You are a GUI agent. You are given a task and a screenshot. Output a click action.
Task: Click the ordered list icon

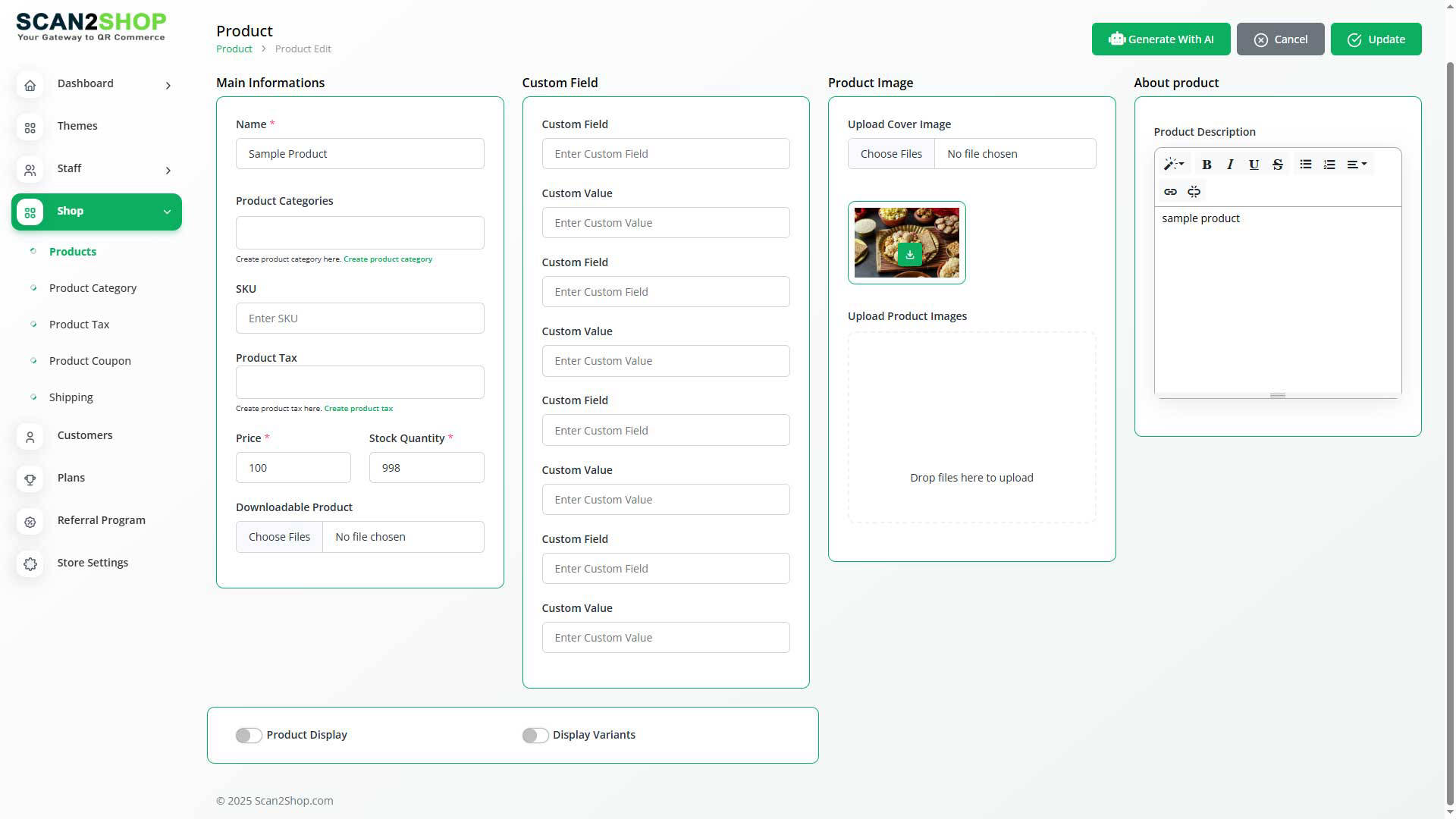(1329, 165)
